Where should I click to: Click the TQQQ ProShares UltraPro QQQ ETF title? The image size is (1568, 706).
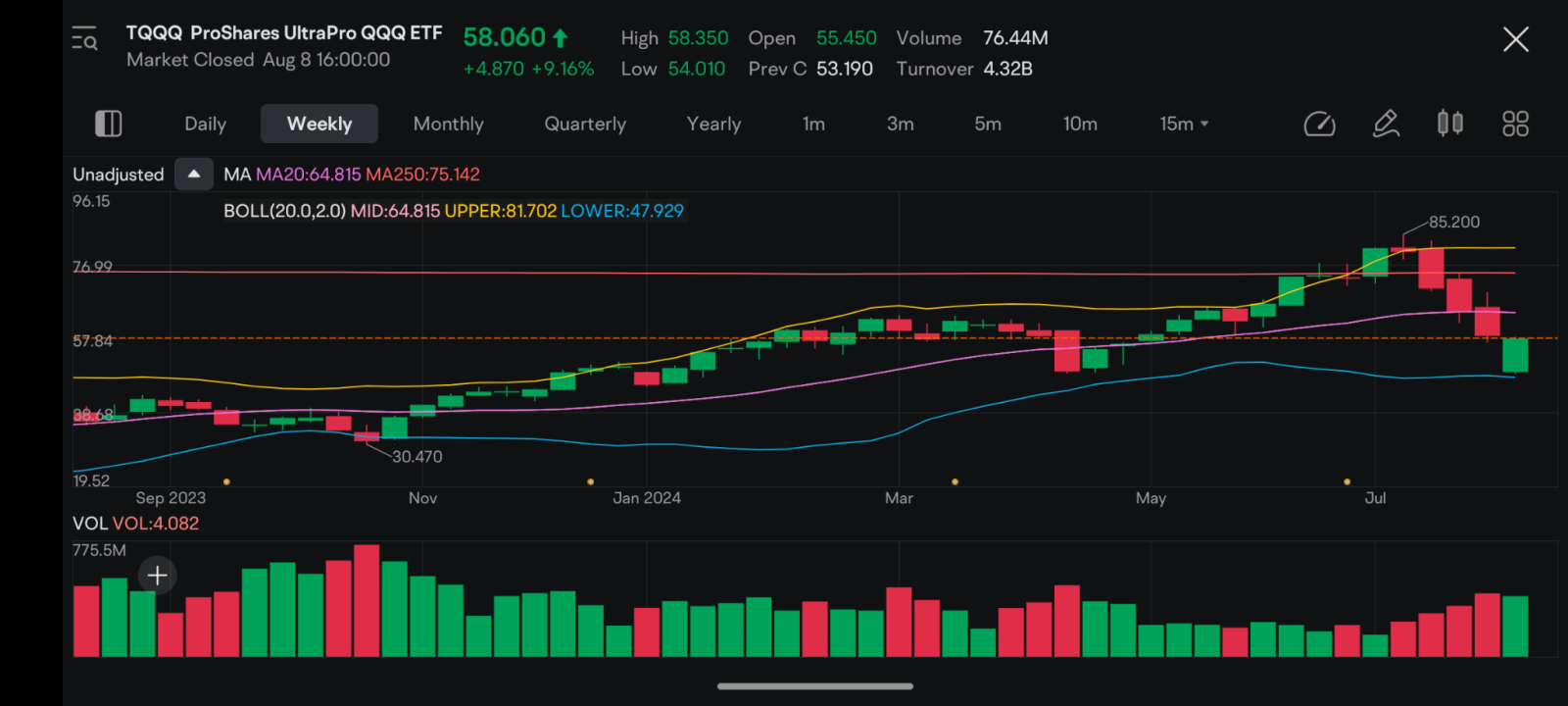[284, 32]
